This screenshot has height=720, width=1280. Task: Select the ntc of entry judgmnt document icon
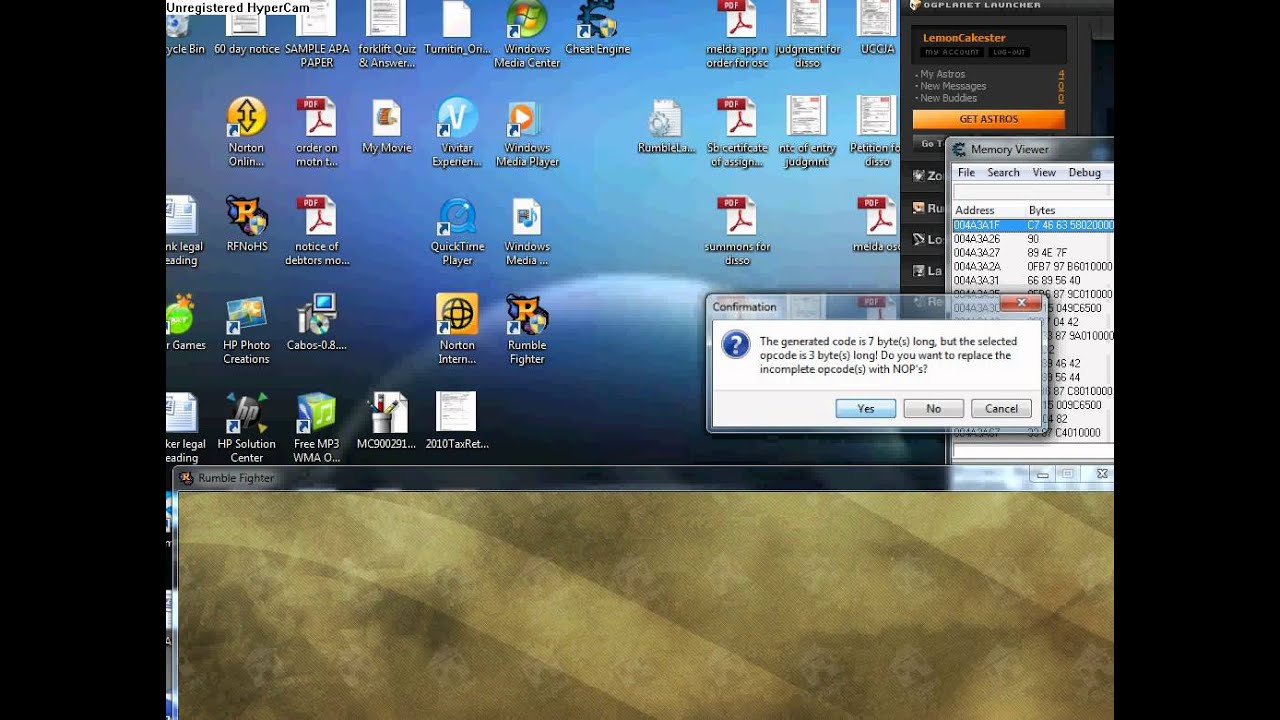coord(807,132)
